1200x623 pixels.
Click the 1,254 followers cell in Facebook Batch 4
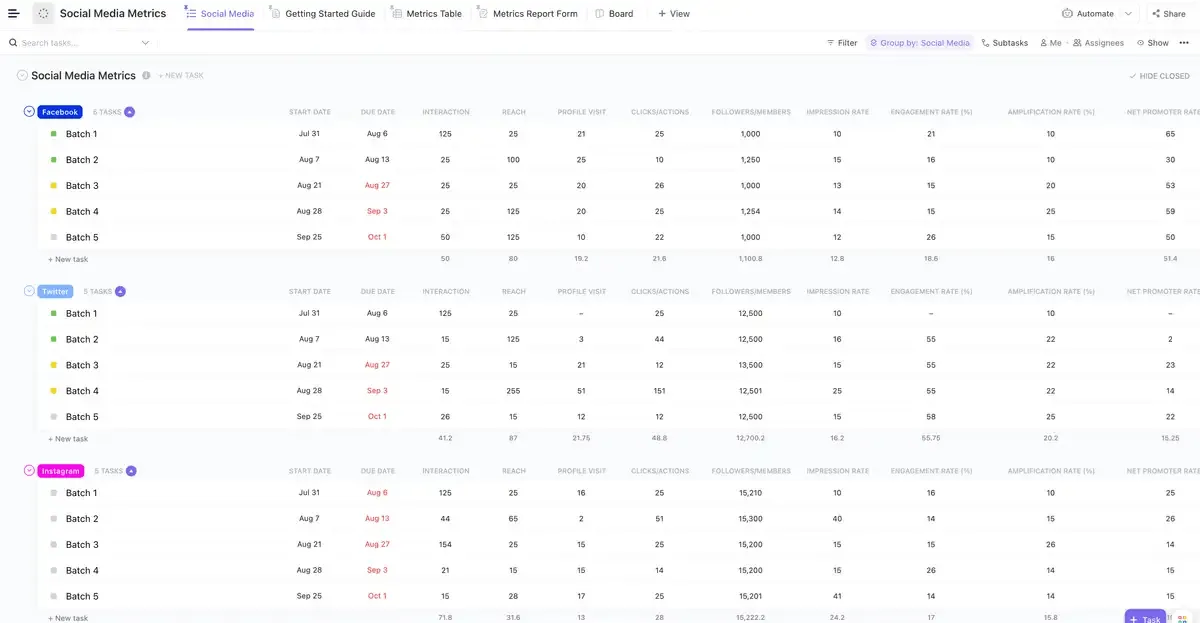[750, 212]
